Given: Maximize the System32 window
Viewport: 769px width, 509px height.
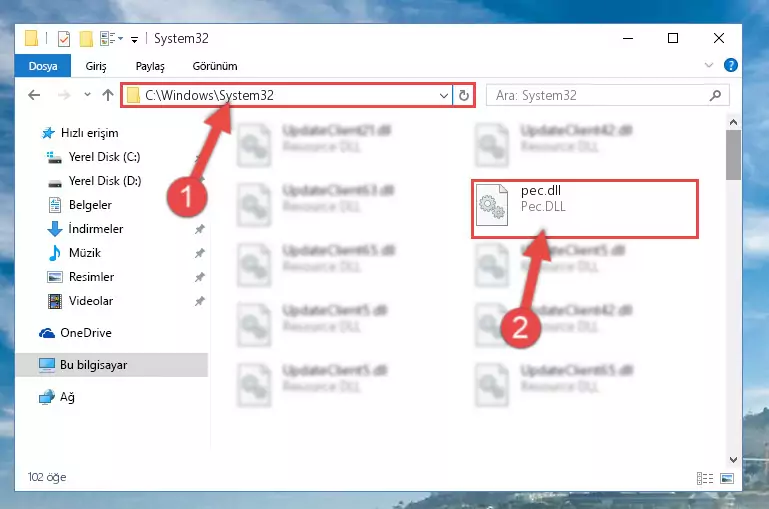Looking at the screenshot, I should pyautogui.click(x=673, y=38).
